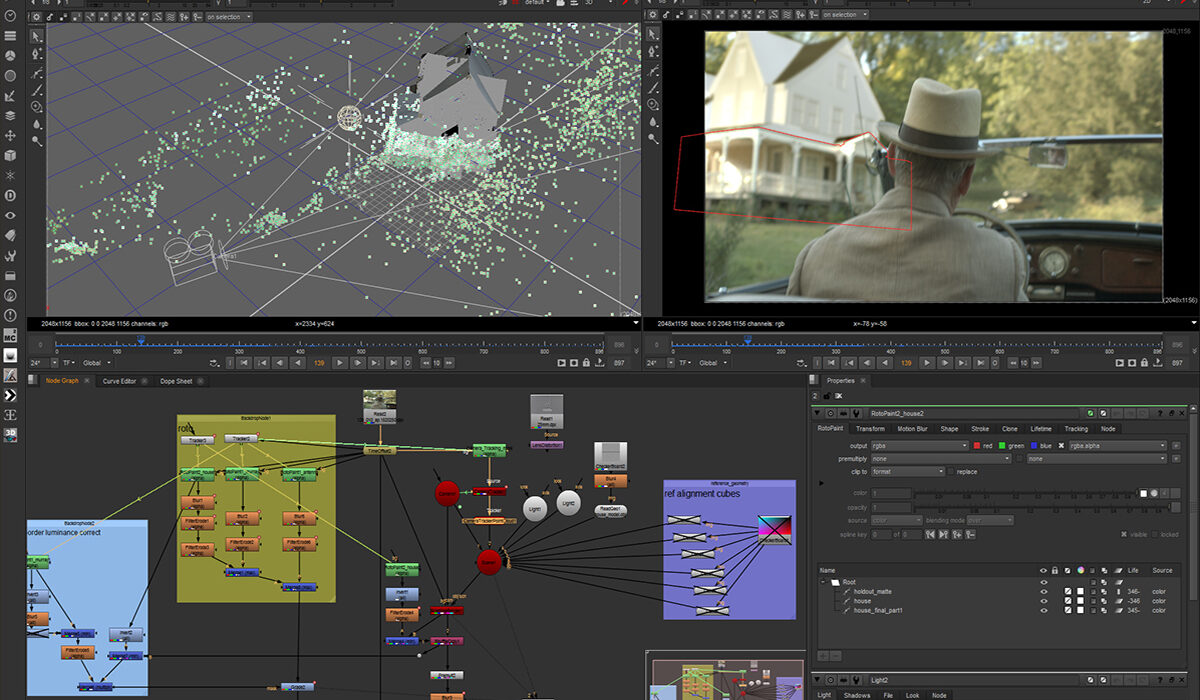The height and width of the screenshot is (700, 1200).
Task: Toggle visibility eye for house shape
Action: [1043, 601]
